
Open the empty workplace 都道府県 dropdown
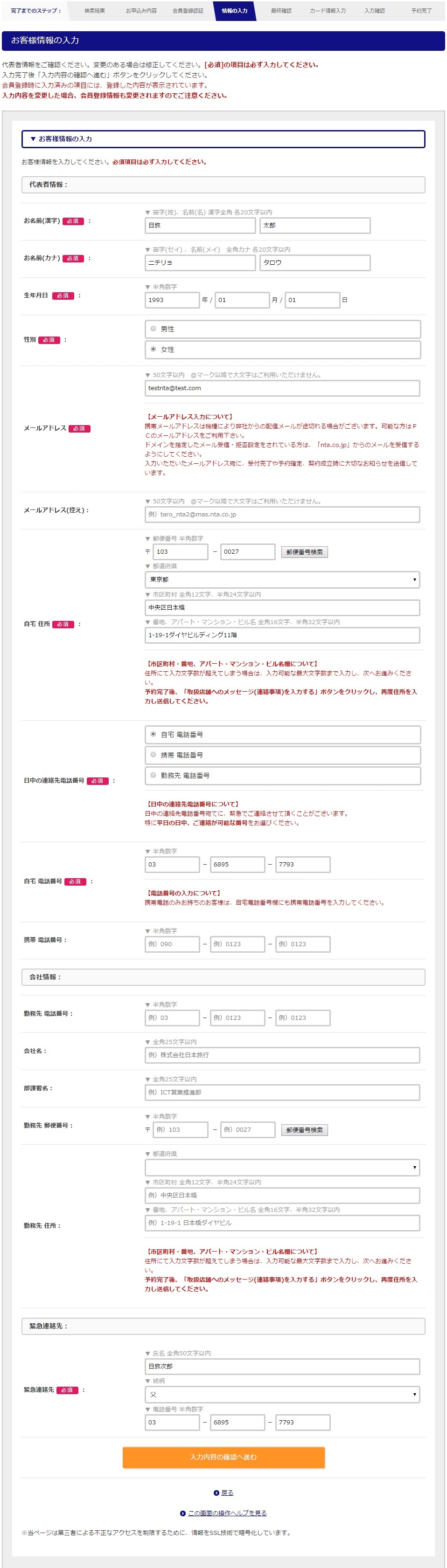pos(282,1167)
